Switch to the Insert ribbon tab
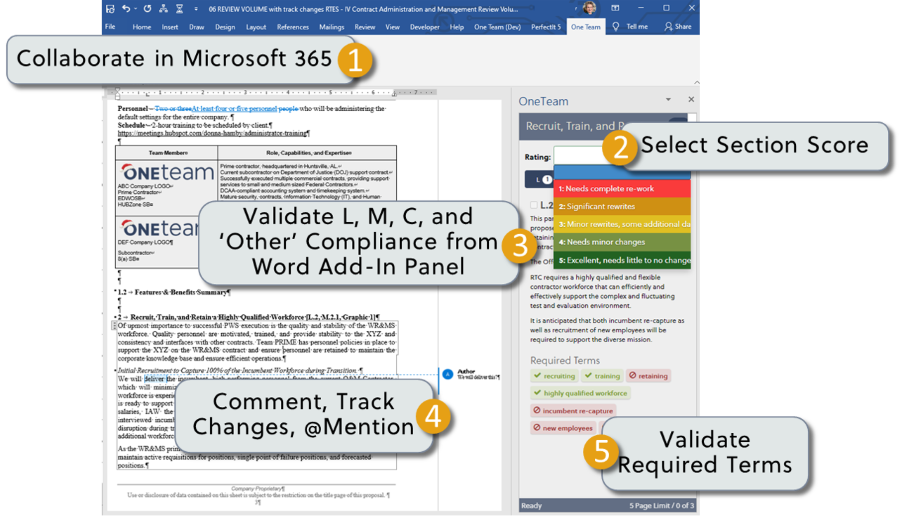This screenshot has width=900, height=516. tap(169, 27)
